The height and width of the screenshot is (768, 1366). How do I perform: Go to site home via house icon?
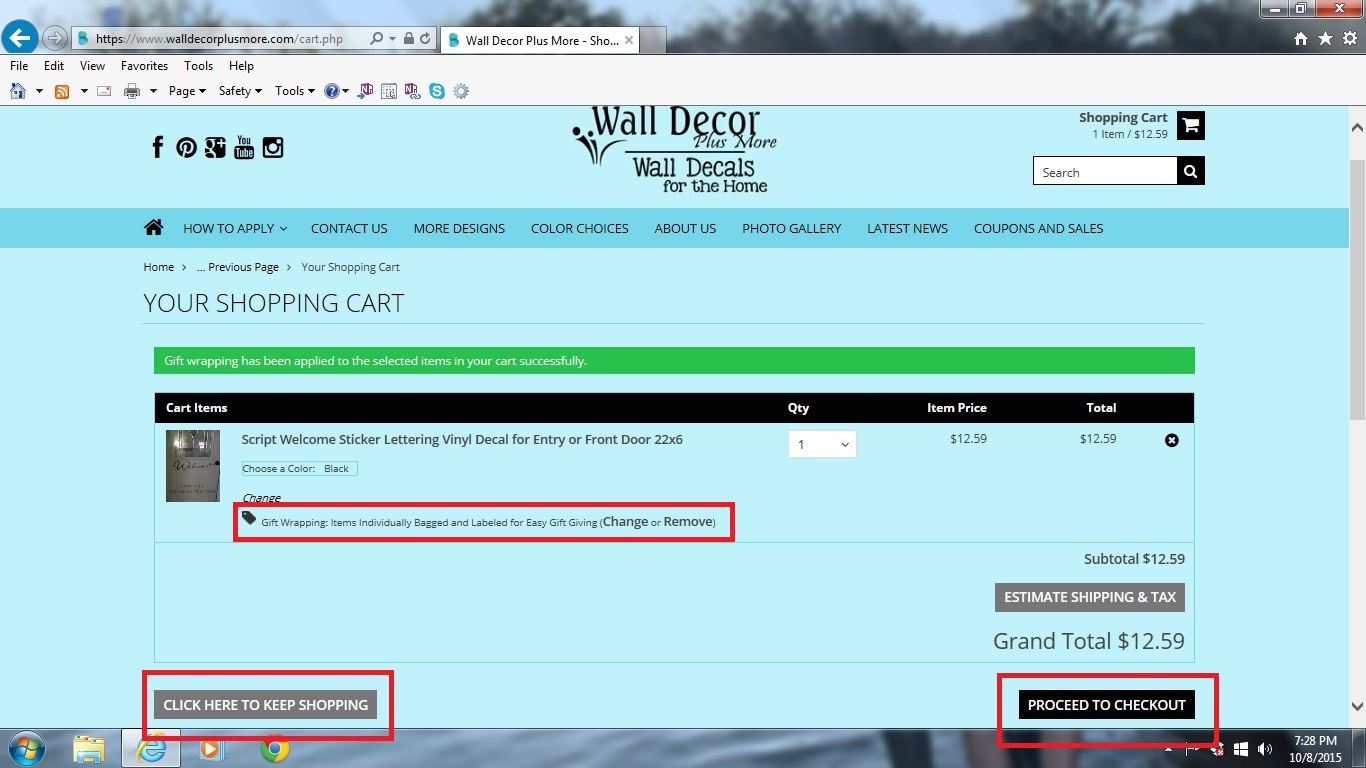pyautogui.click(x=153, y=228)
